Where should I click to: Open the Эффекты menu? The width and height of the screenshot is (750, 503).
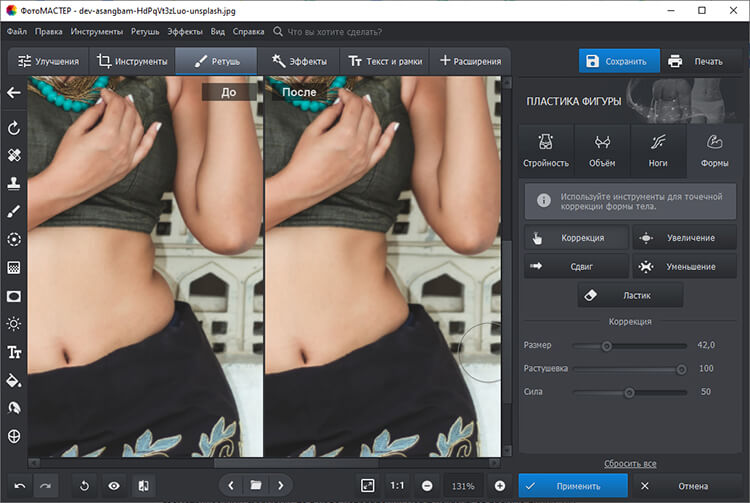[x=185, y=31]
